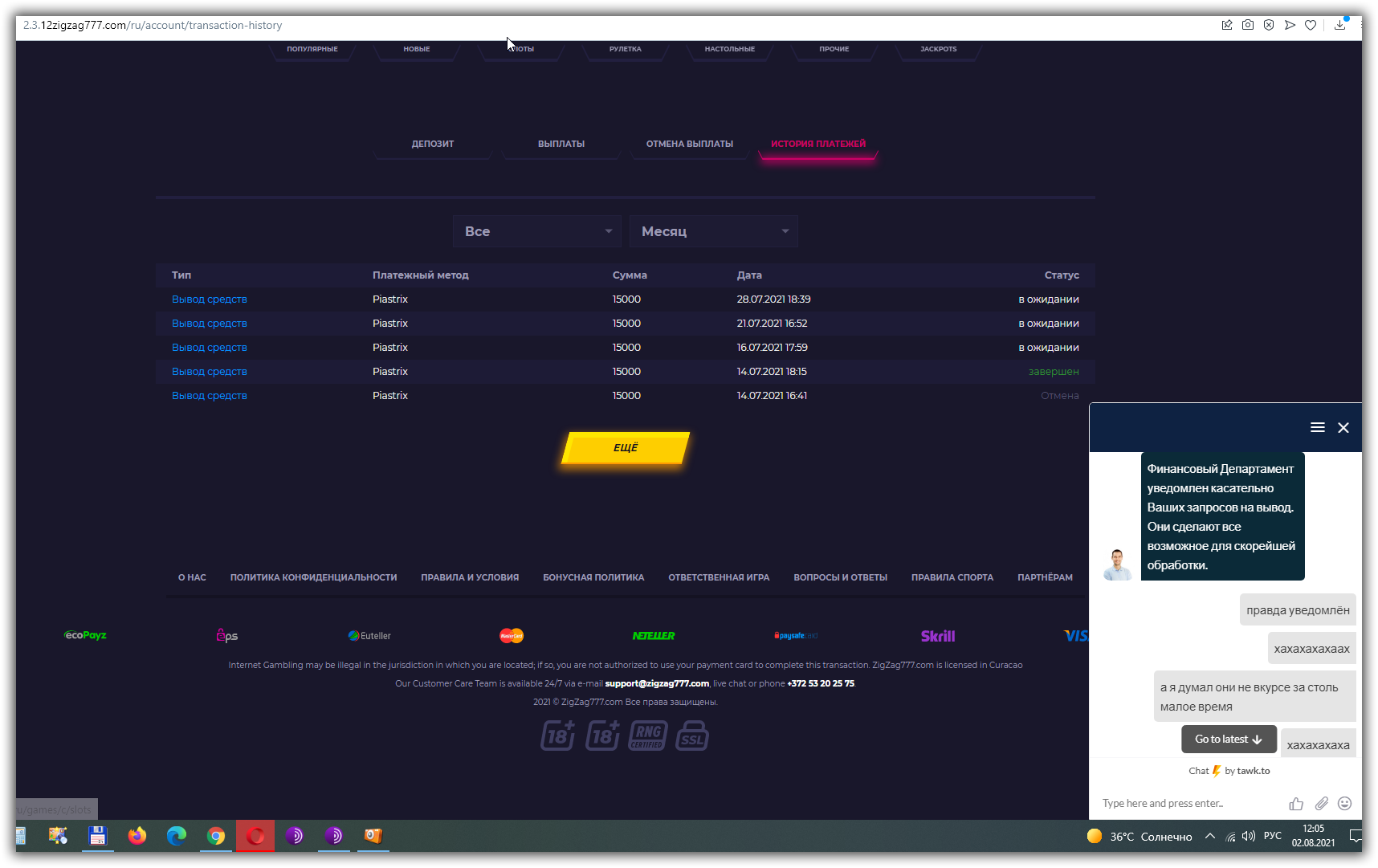Click the weather sun icon in taskbar

(x=1094, y=836)
